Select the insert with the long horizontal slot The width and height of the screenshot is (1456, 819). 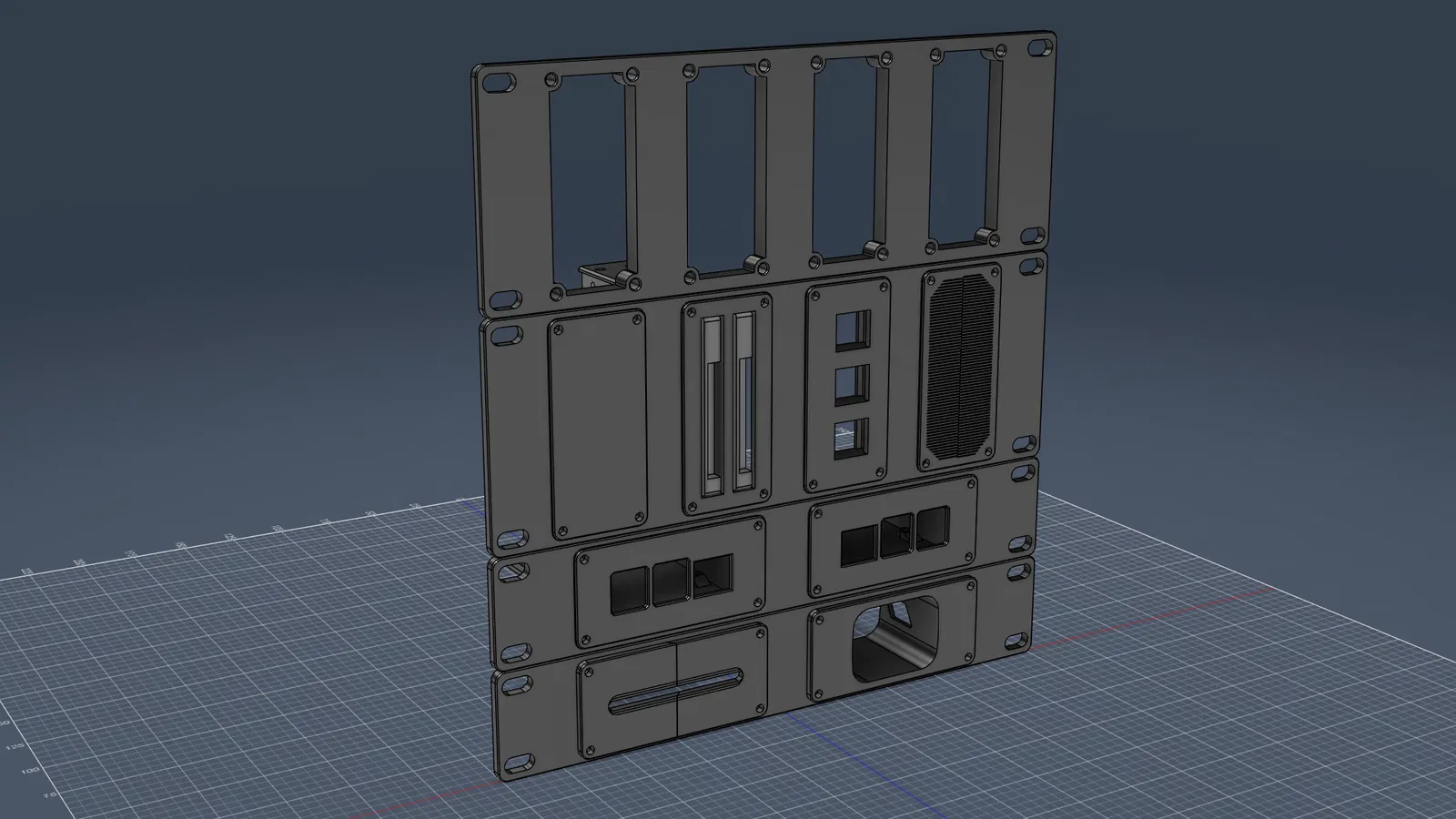tap(673, 693)
